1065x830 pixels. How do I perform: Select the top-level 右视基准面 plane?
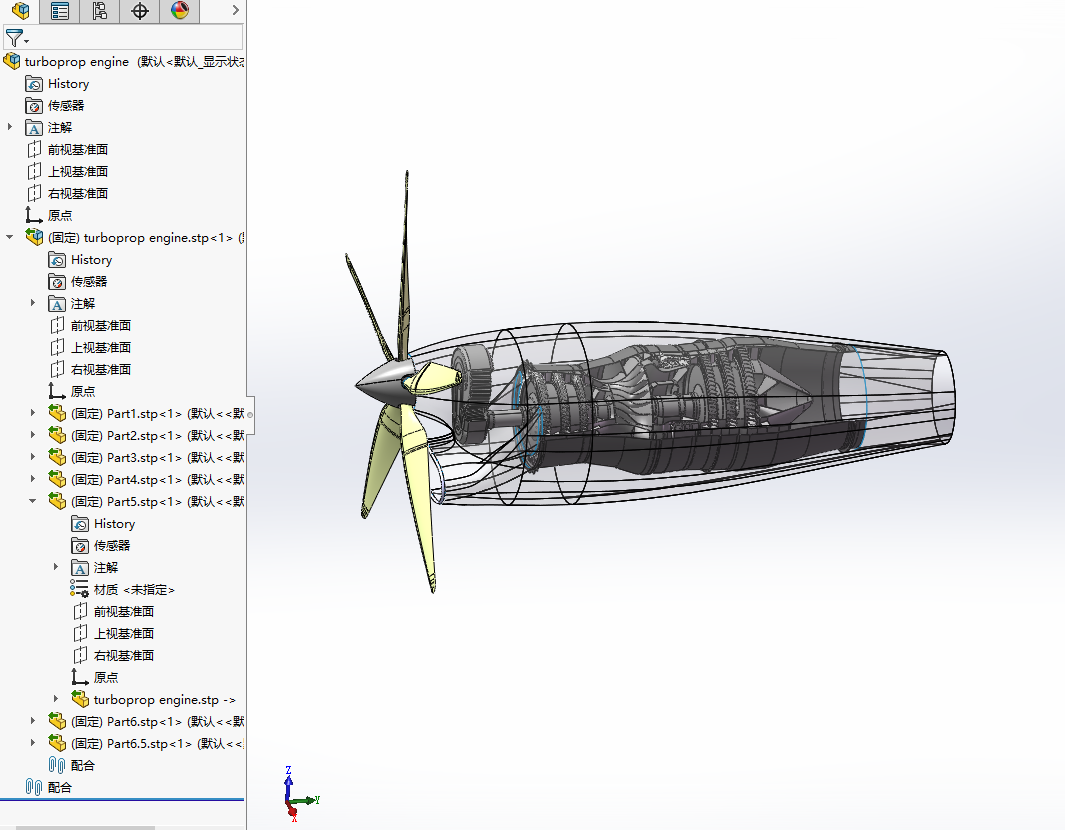pos(67,194)
